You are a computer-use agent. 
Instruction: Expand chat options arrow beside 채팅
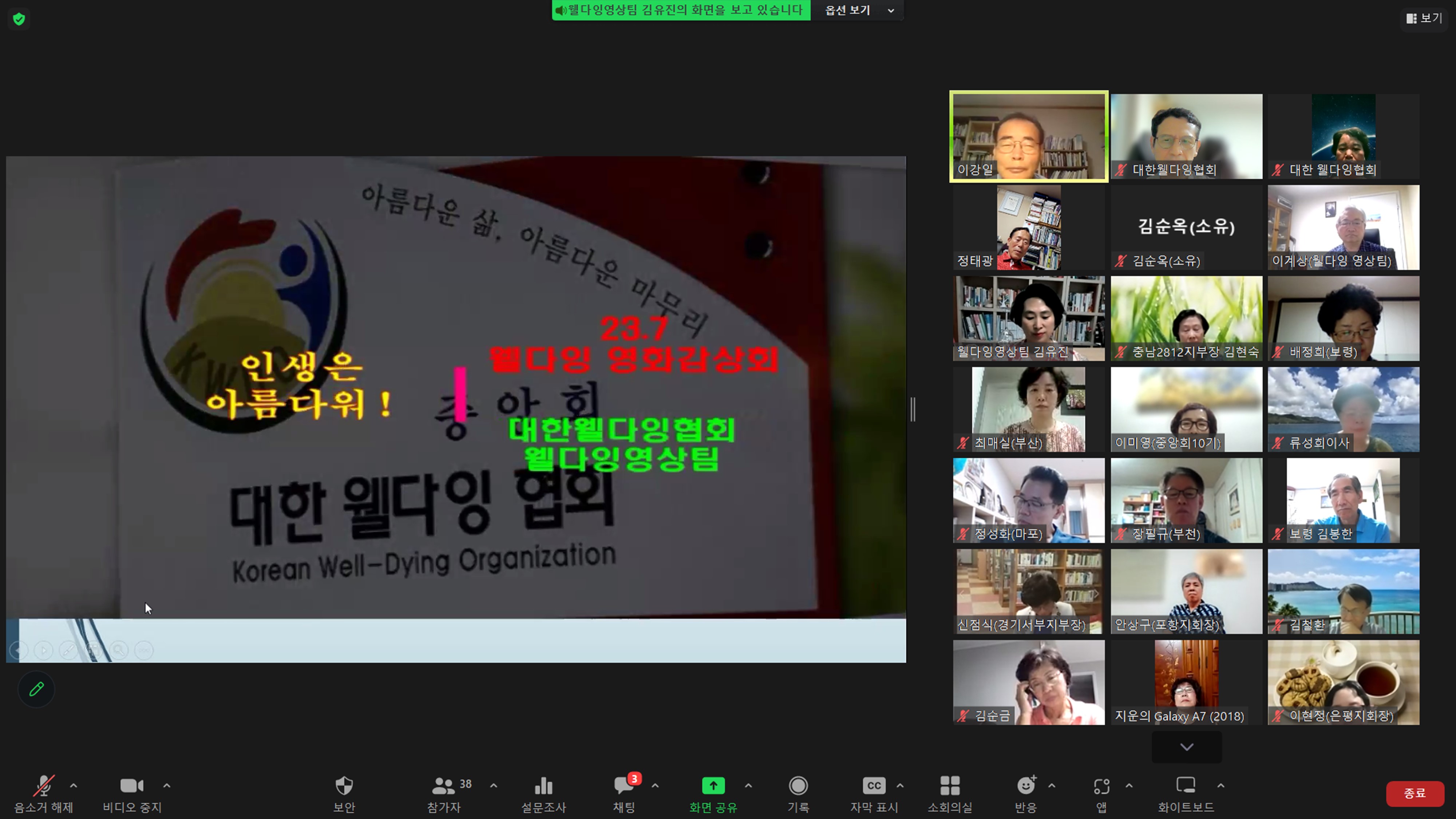[x=655, y=786]
